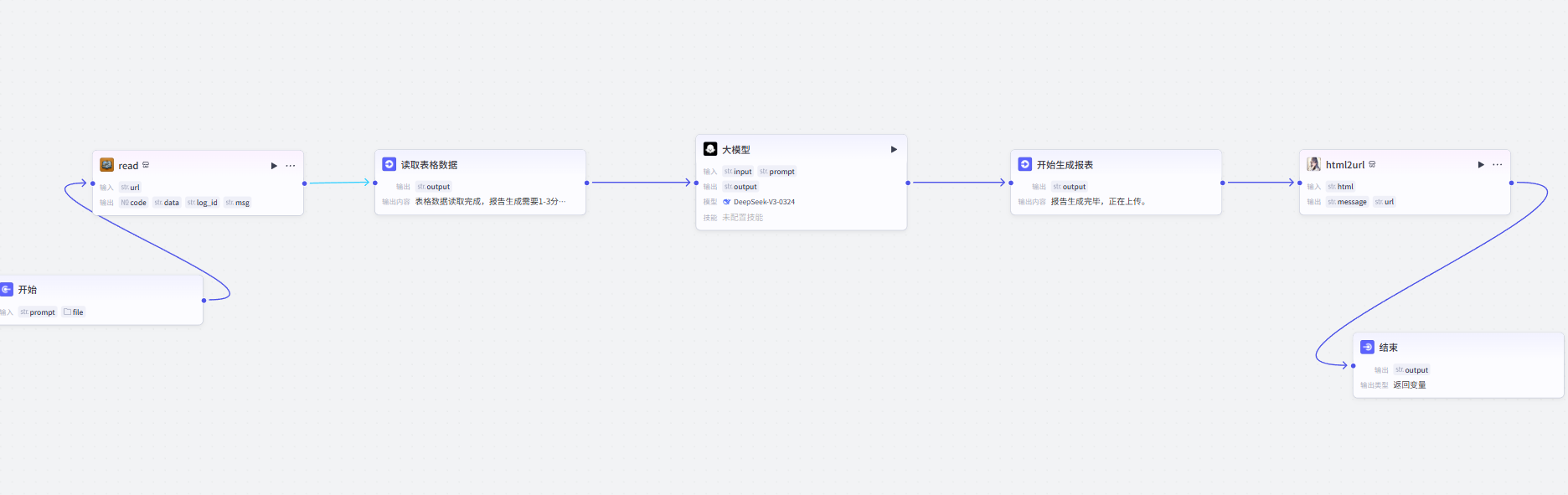Click the 返回变量 output type on 结束
1568x495 pixels.
(x=1409, y=385)
